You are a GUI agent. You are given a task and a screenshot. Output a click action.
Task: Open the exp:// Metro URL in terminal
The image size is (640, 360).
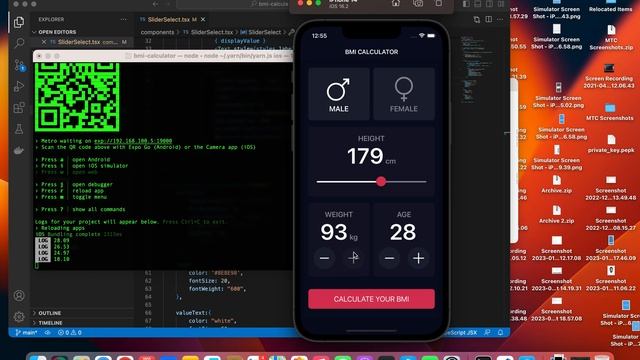tap(133, 141)
